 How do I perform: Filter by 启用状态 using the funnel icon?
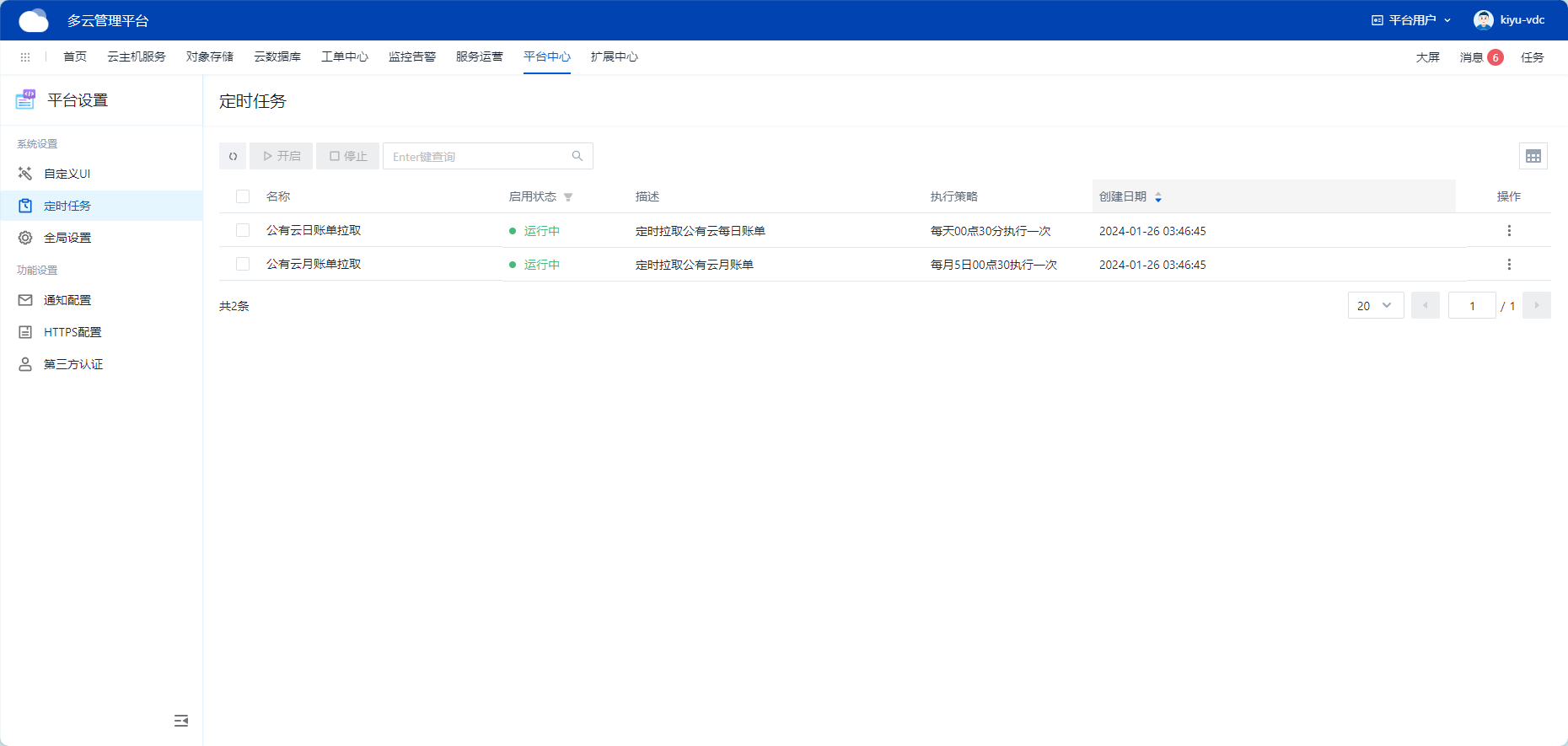(x=568, y=197)
